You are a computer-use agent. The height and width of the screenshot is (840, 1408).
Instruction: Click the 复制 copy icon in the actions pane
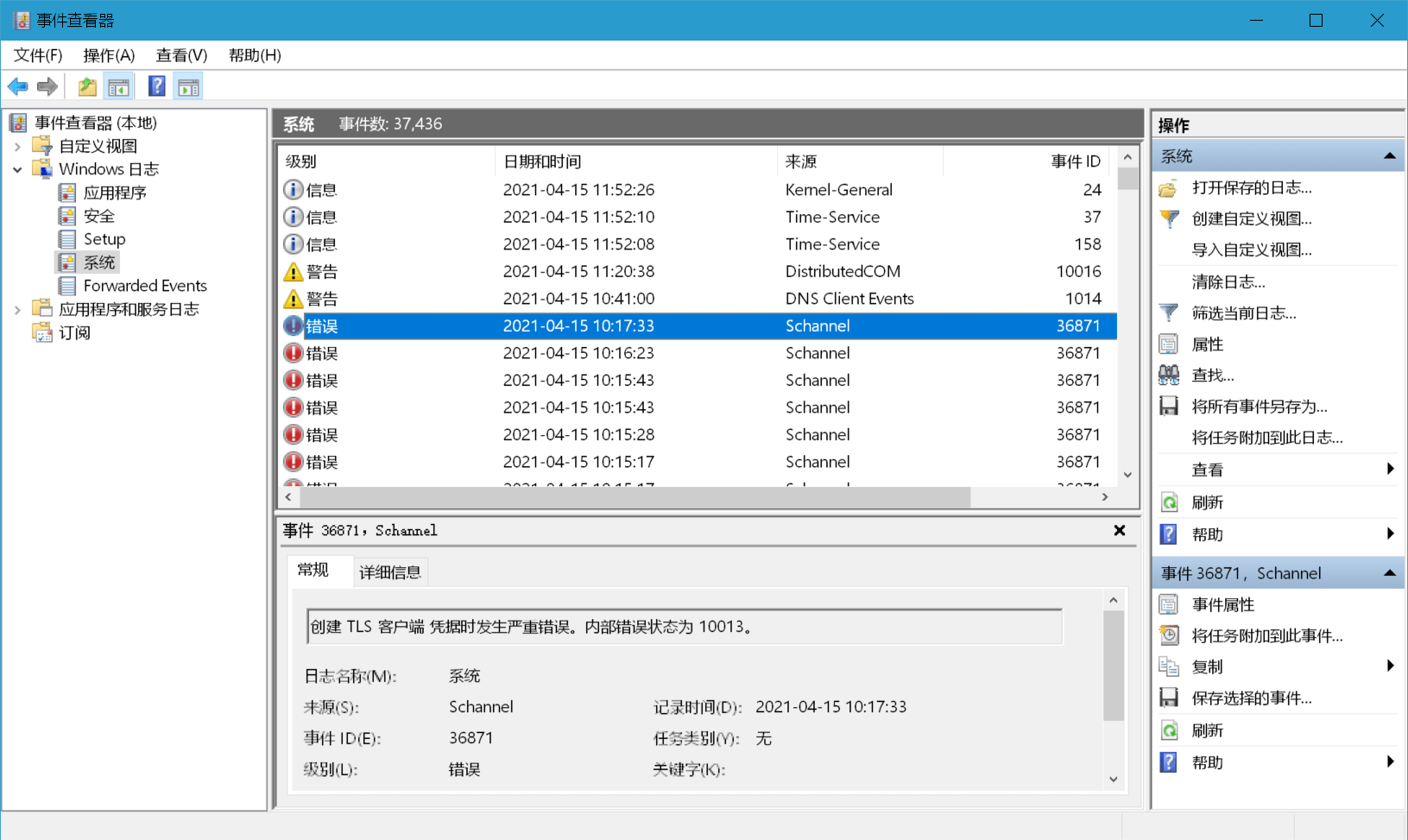(x=1168, y=666)
